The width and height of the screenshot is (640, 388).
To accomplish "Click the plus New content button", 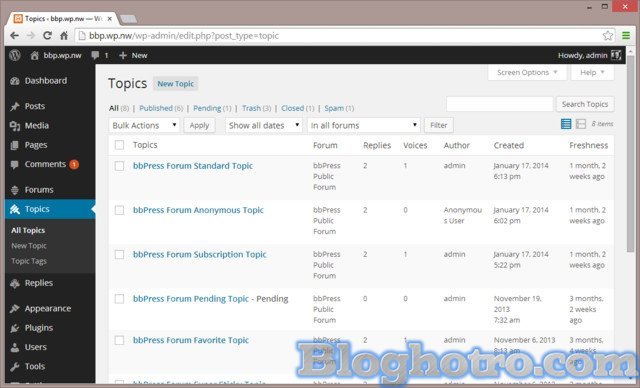I will 133,55.
